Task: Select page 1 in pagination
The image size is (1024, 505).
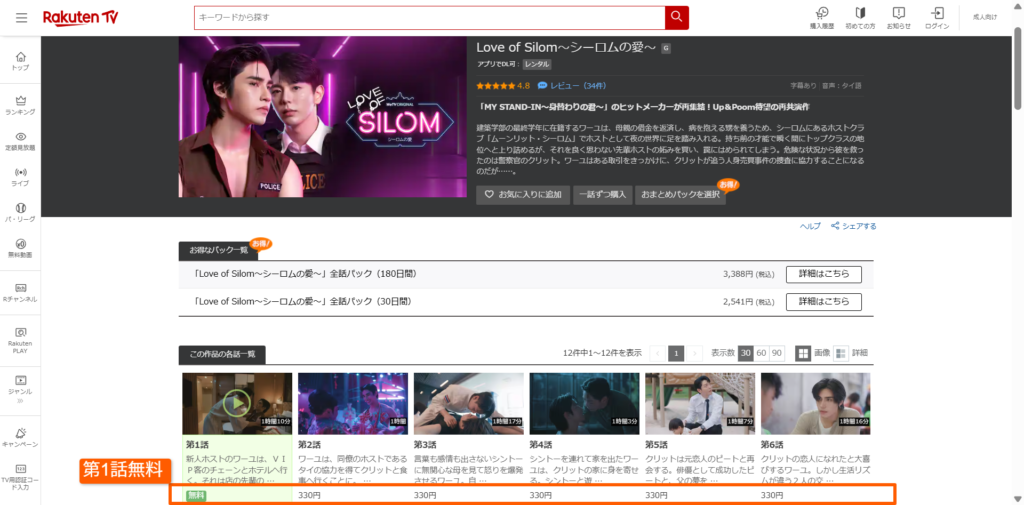Action: [677, 353]
